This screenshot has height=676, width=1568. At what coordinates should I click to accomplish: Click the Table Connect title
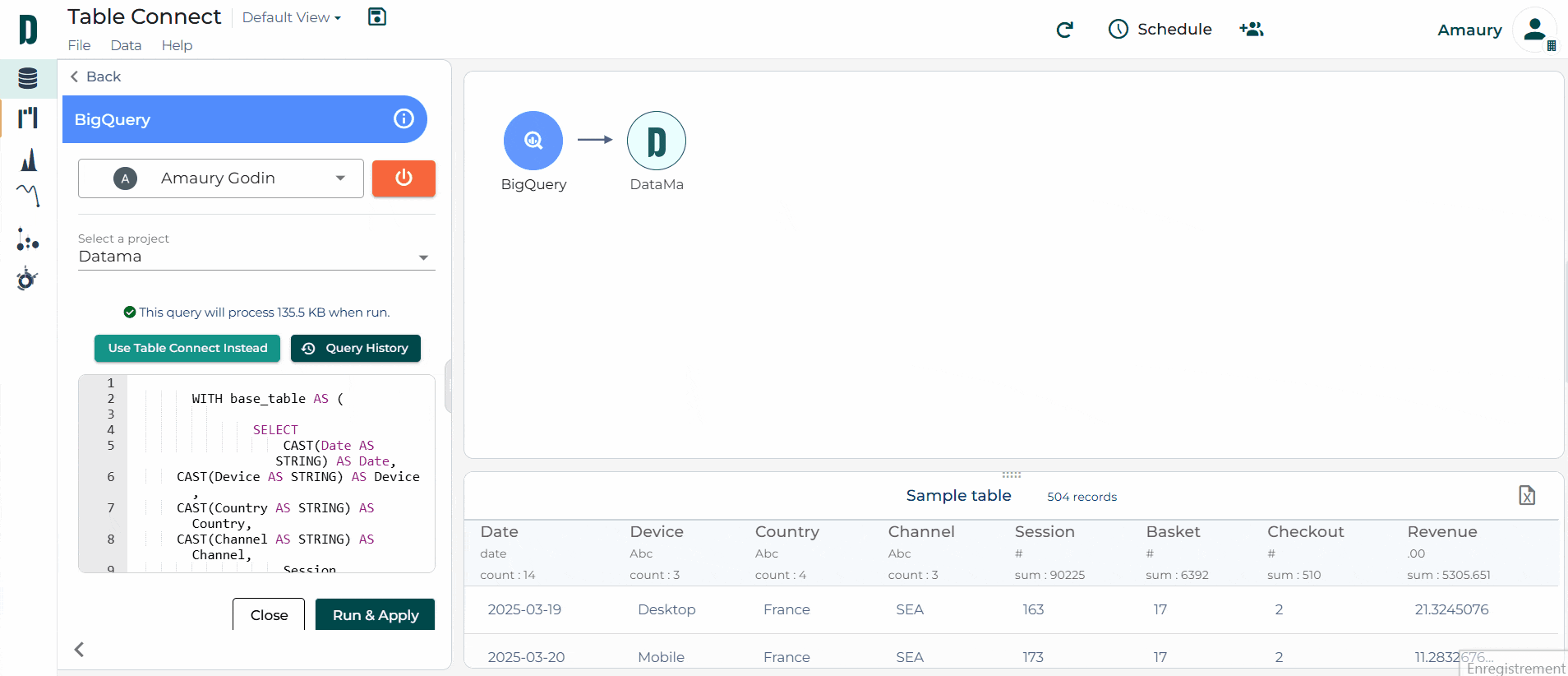coord(144,16)
